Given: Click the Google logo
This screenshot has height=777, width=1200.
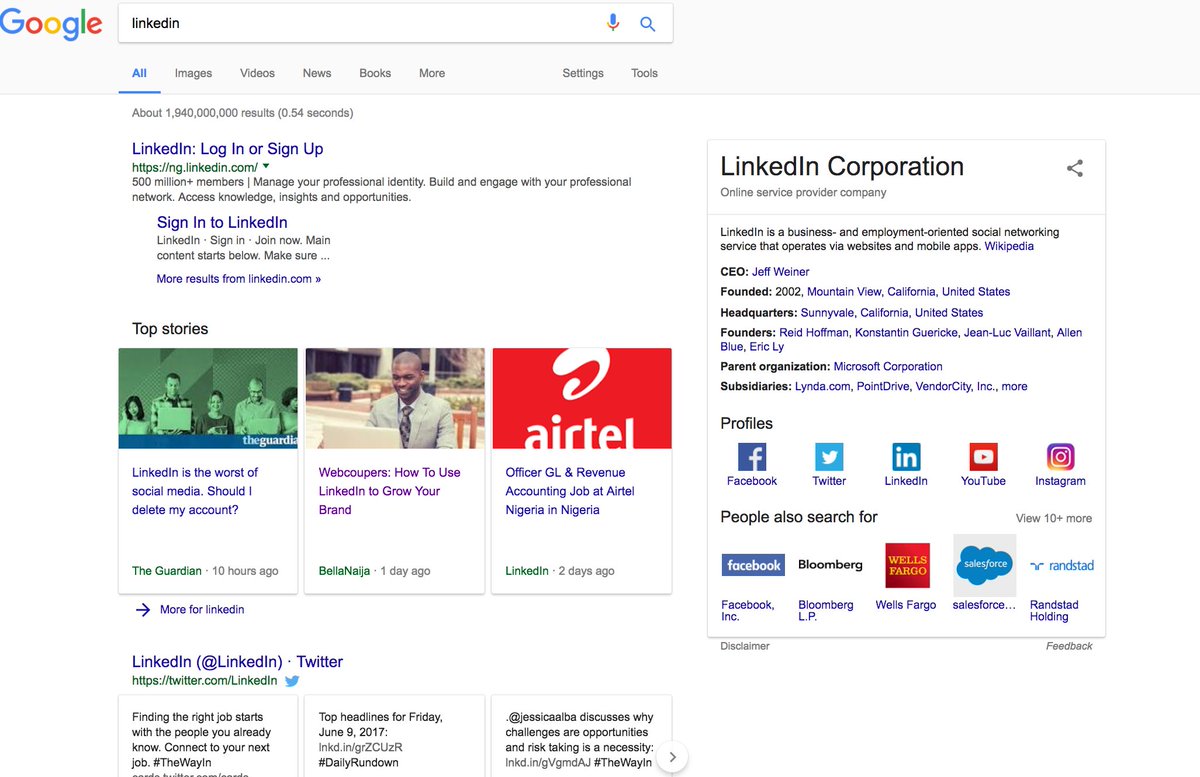Looking at the screenshot, I should coord(51,24).
